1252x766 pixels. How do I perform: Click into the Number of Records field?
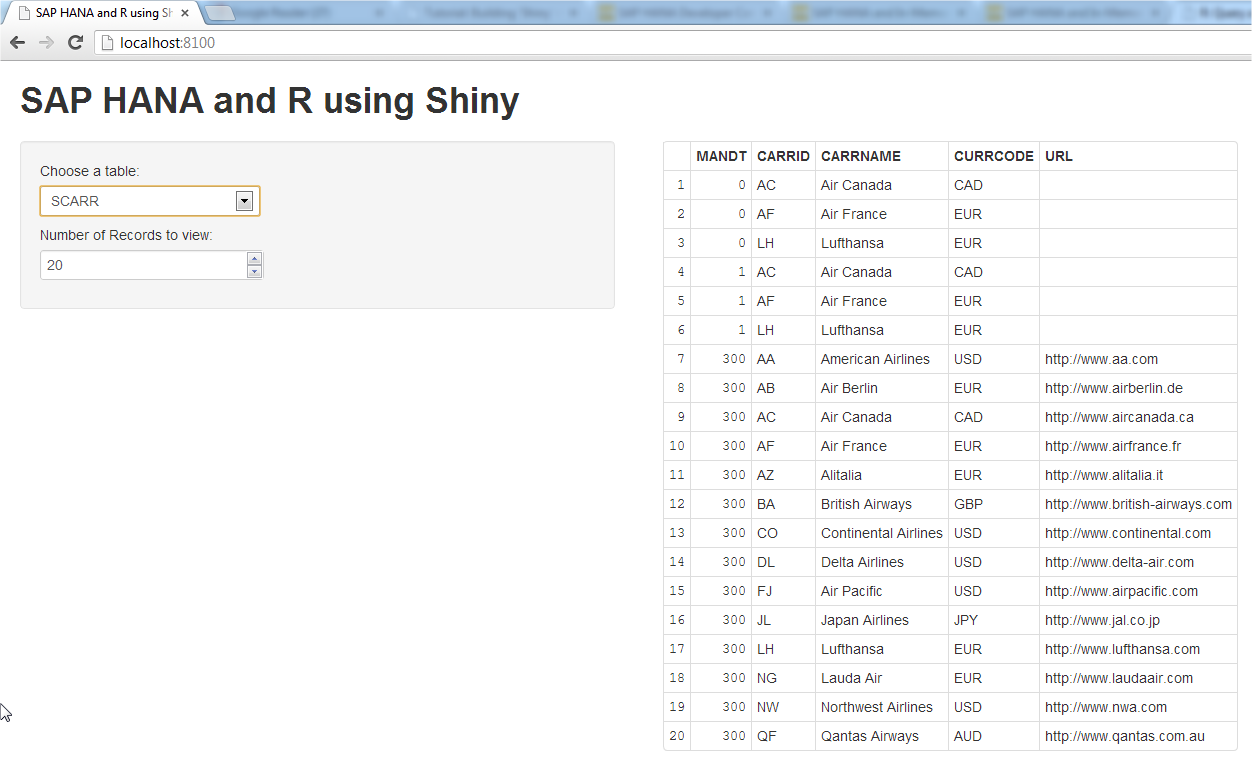point(143,265)
